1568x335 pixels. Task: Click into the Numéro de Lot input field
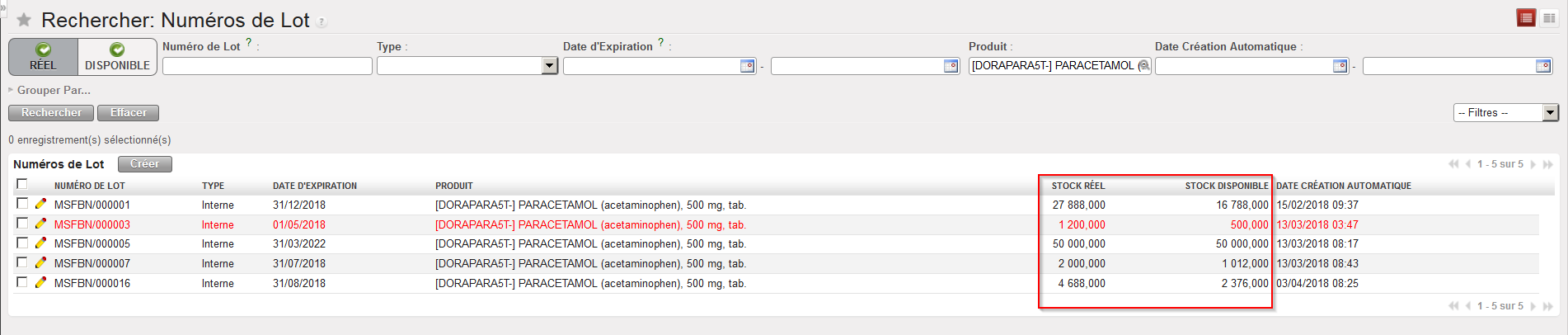pos(267,66)
